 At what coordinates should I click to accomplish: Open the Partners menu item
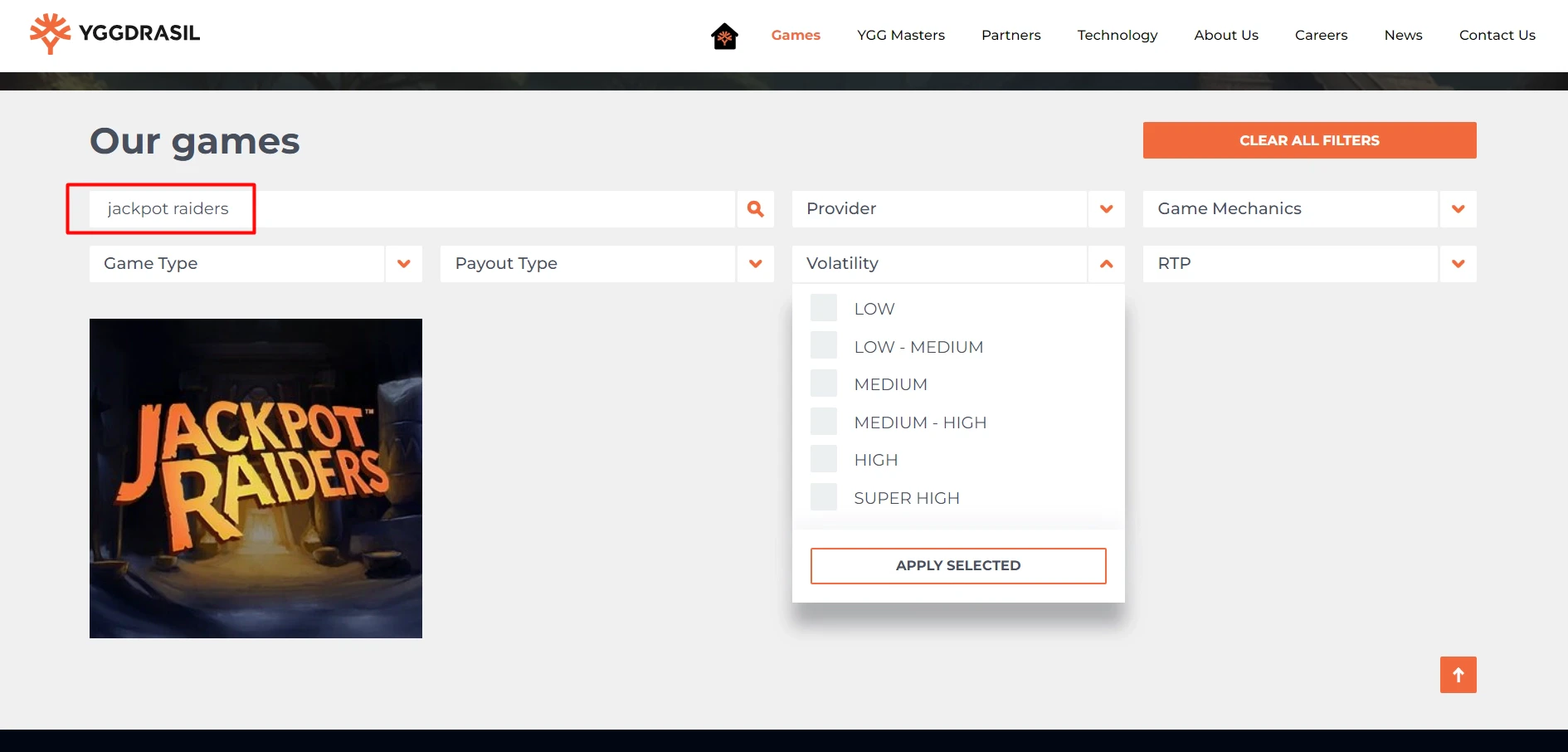1010,35
